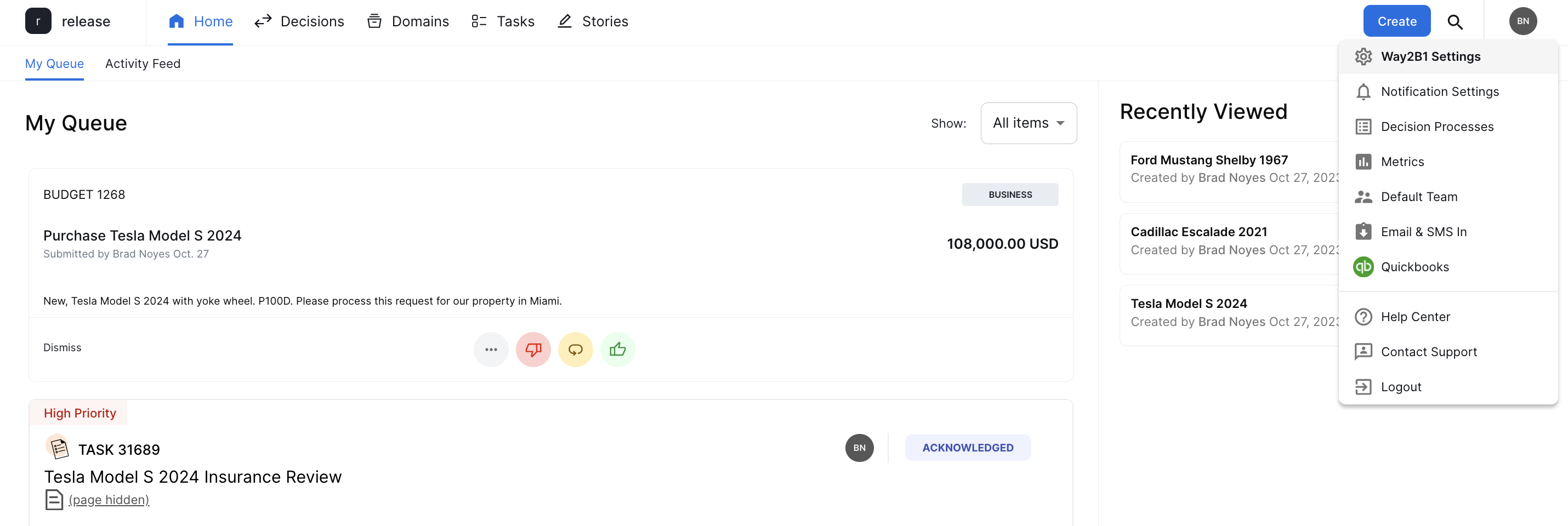The image size is (1568, 526).
Task: Click the Logout arrow icon
Action: click(x=1364, y=387)
